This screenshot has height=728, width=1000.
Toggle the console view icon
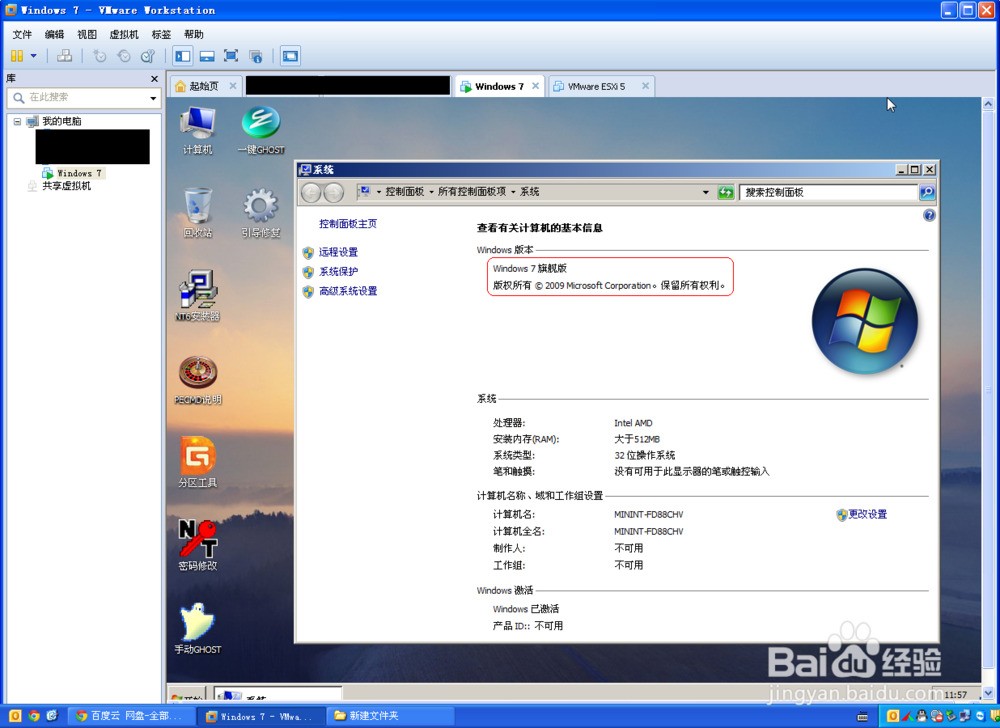[290, 56]
